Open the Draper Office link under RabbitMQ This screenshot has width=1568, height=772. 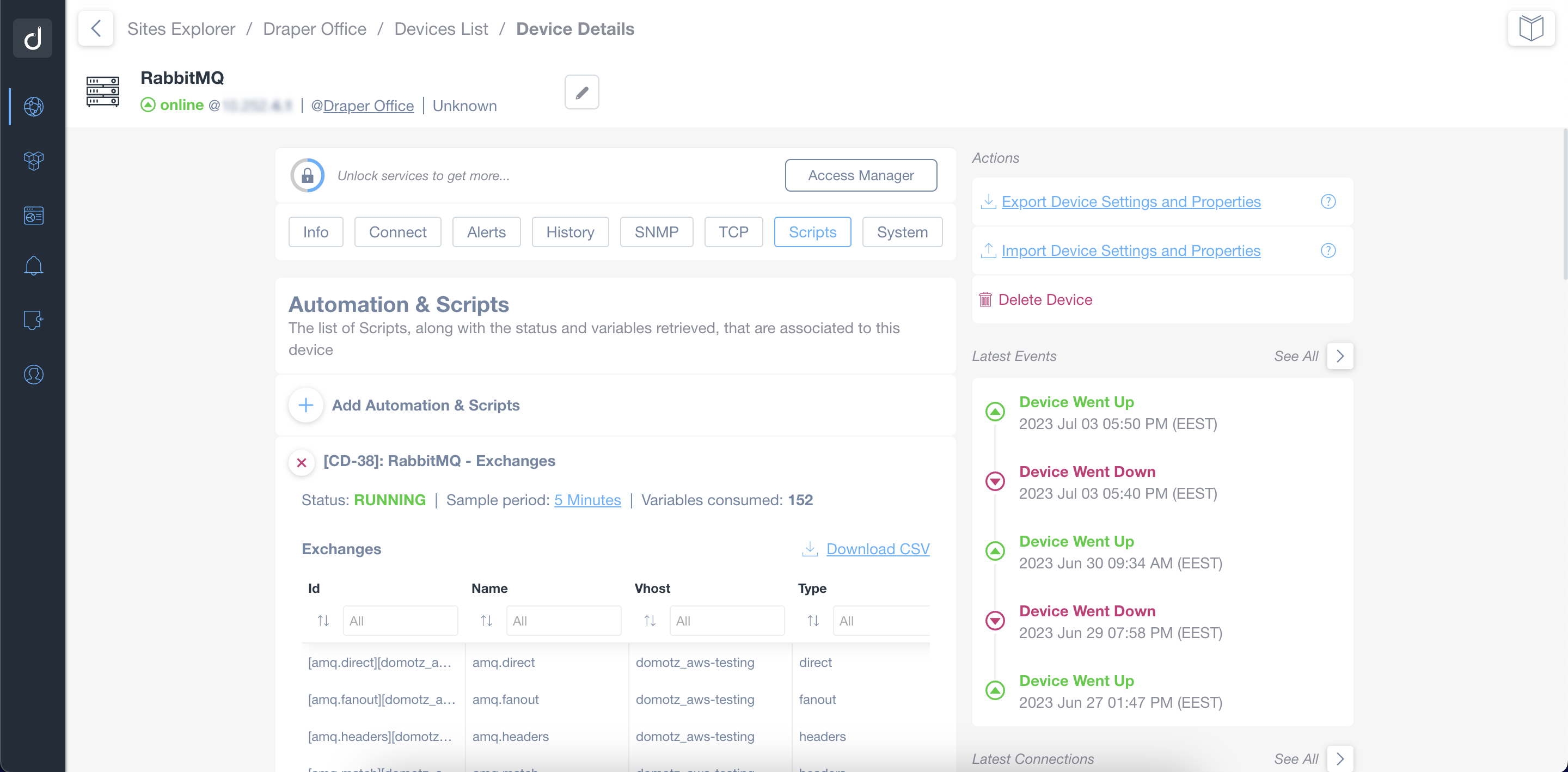(x=368, y=106)
